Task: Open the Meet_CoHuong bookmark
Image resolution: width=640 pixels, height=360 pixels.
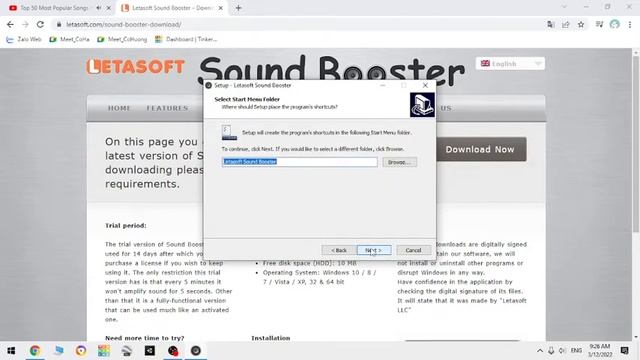Action: pos(122,39)
